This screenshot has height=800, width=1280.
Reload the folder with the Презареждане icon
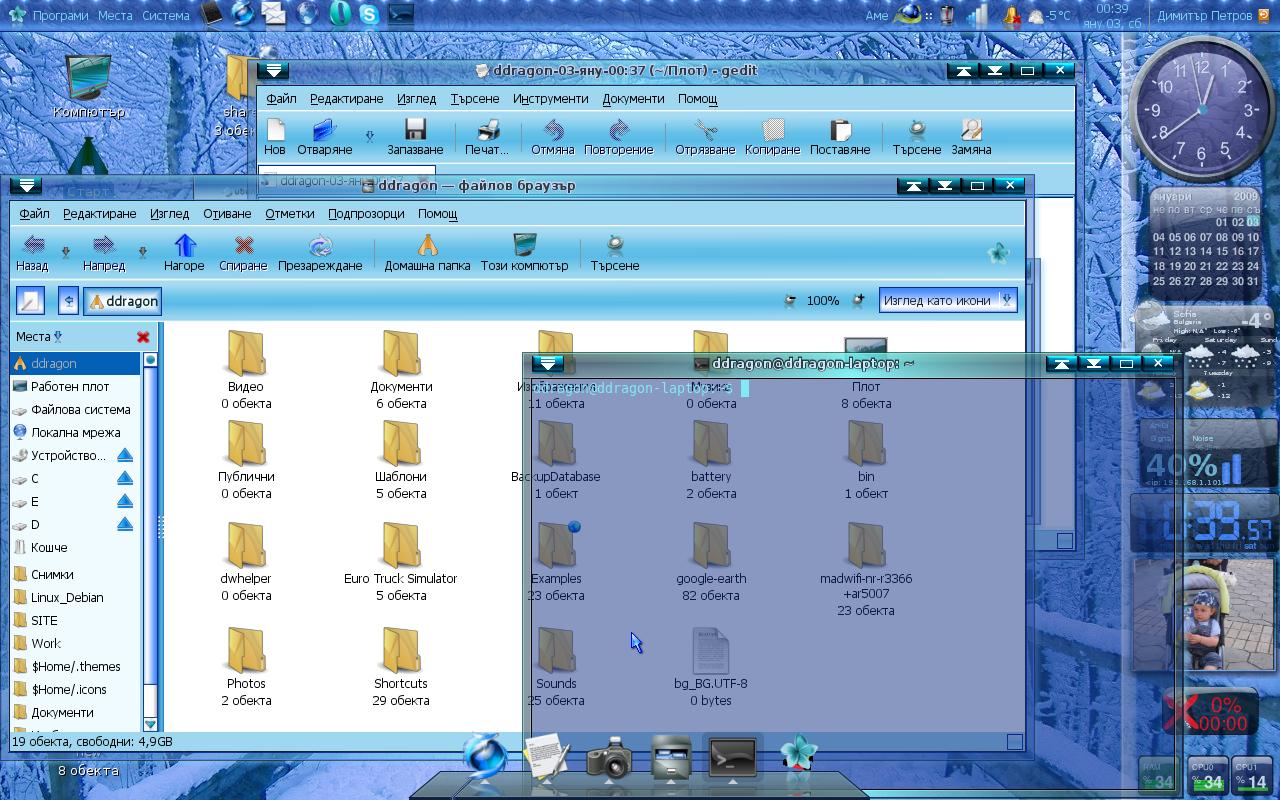[320, 245]
